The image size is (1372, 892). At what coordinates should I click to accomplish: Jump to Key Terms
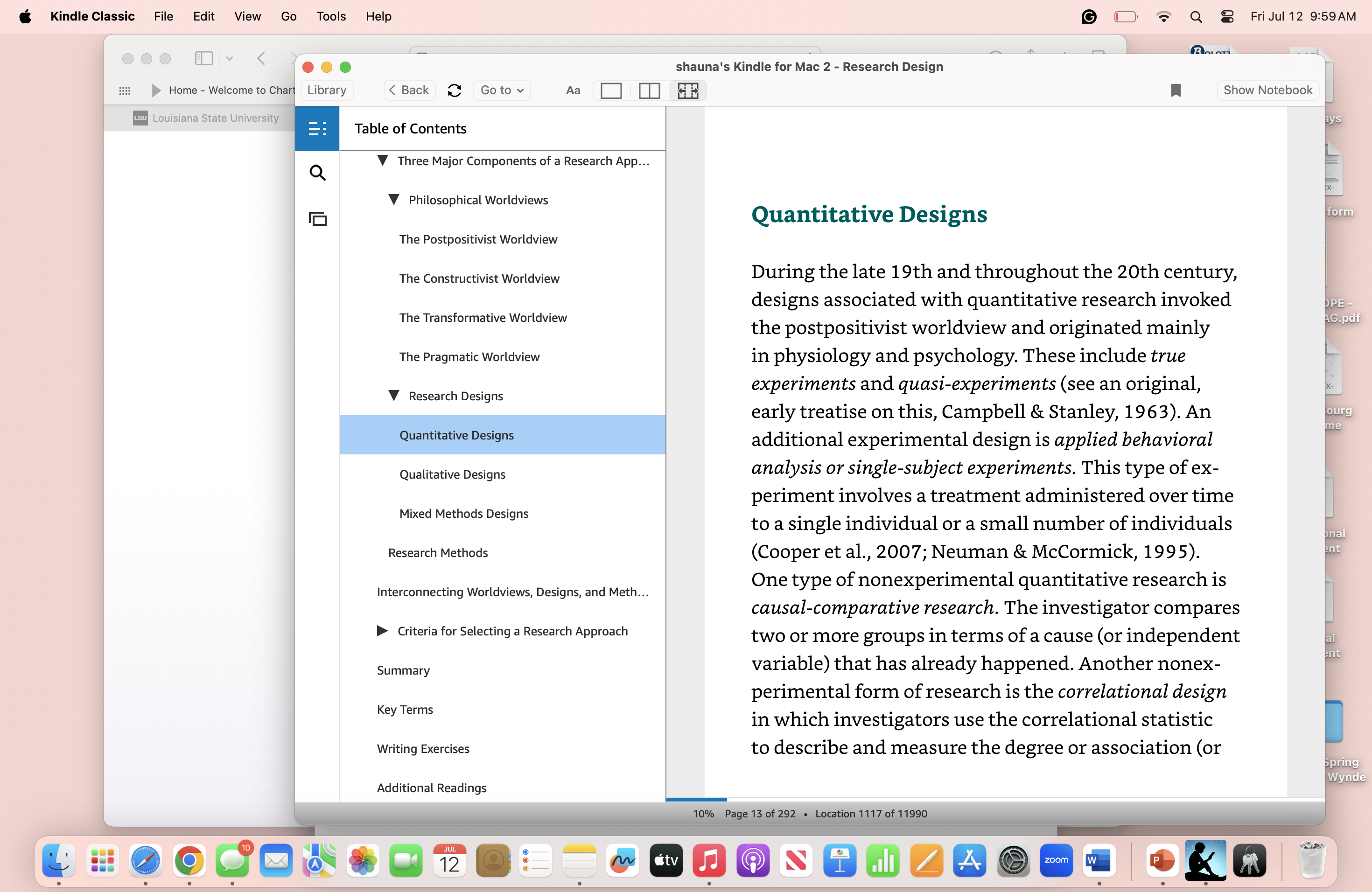tap(405, 709)
